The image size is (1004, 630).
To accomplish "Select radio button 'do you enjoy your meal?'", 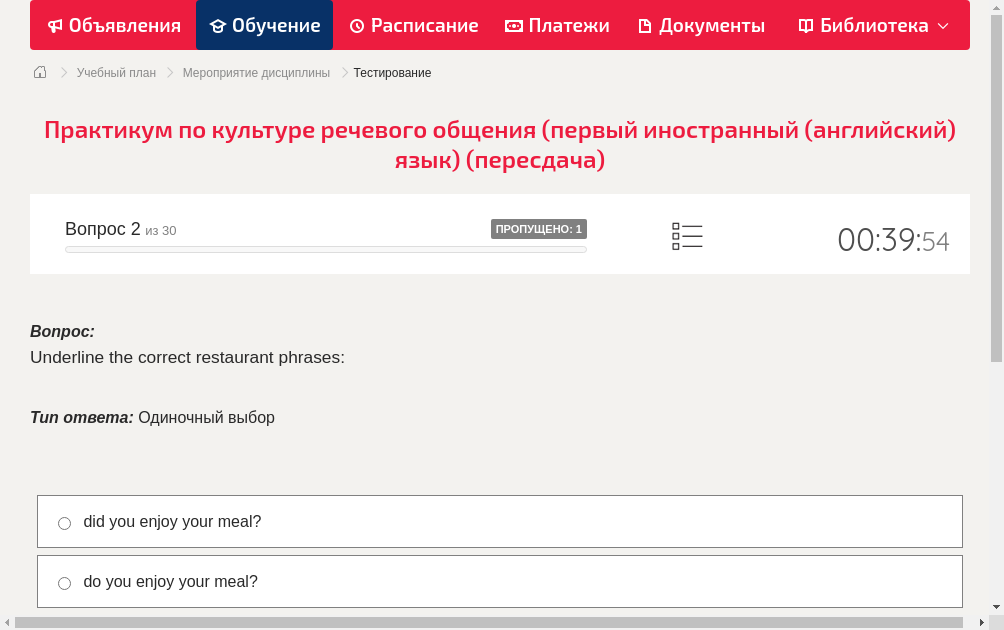I will (65, 583).
